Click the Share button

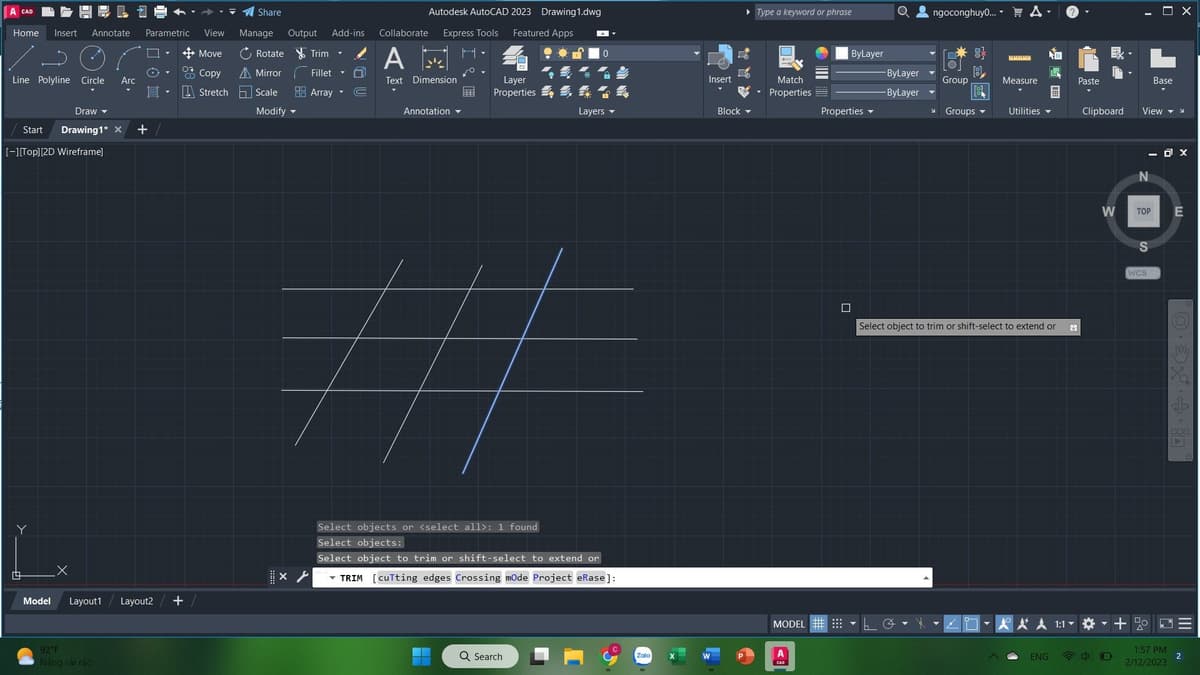pos(262,12)
